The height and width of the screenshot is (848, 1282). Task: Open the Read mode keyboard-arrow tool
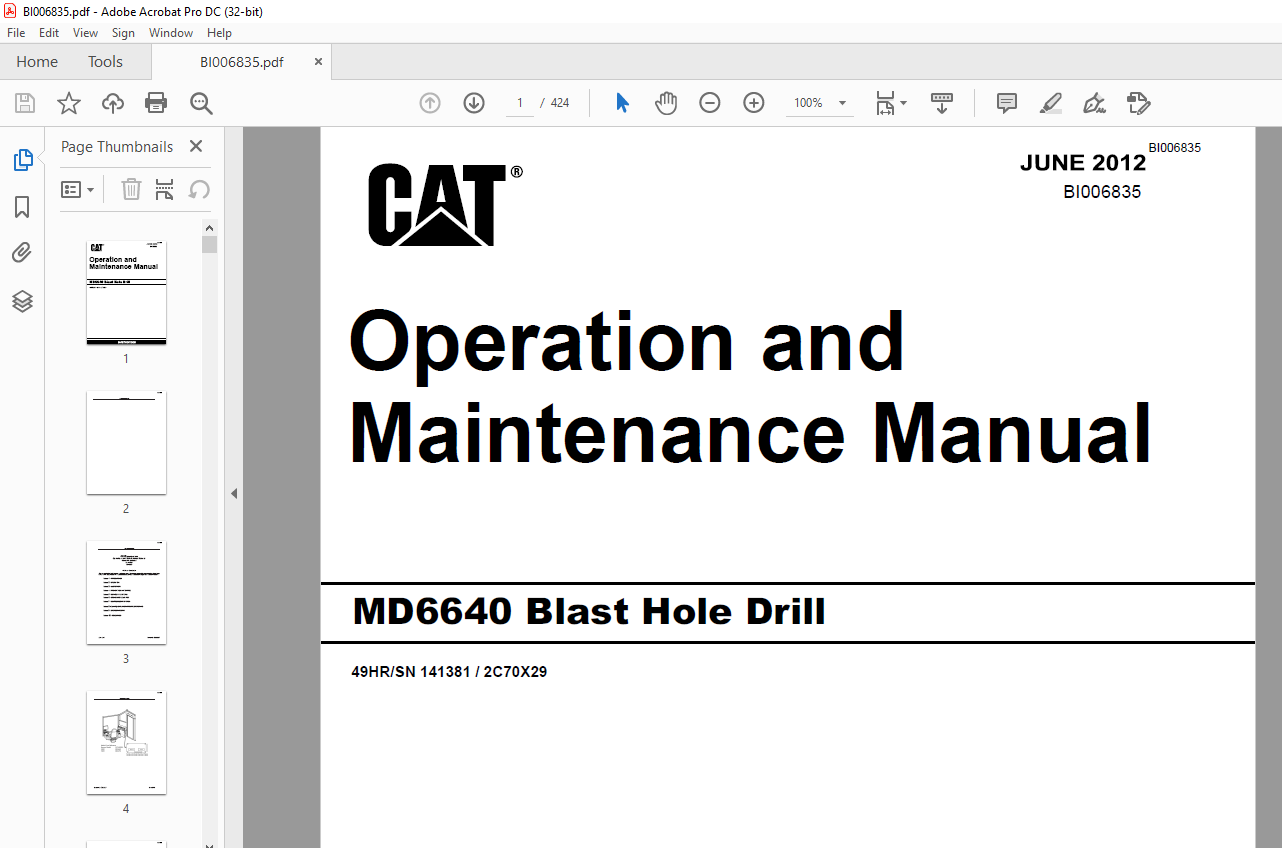(942, 103)
